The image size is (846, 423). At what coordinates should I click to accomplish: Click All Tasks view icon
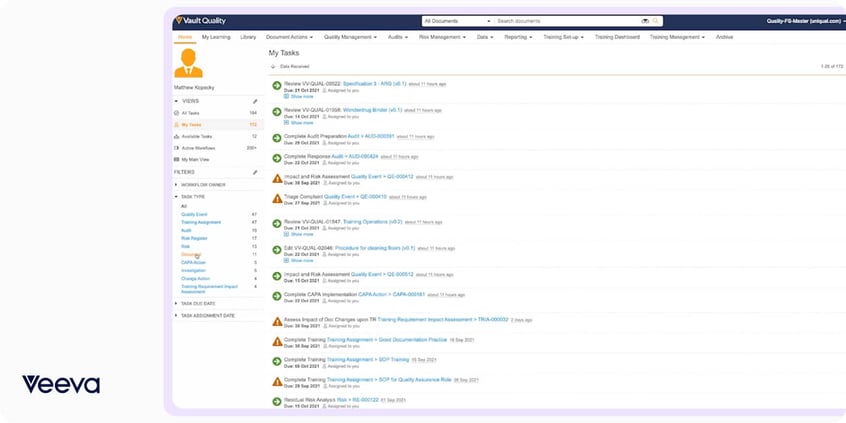pos(176,113)
